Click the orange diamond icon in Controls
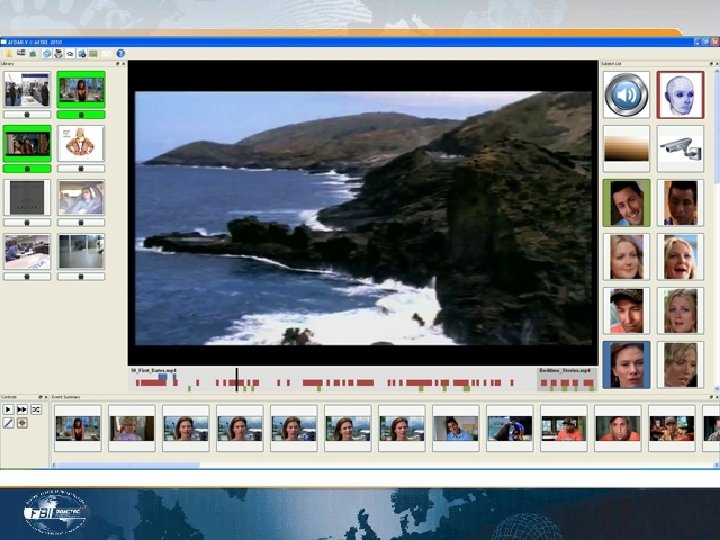 22,423
